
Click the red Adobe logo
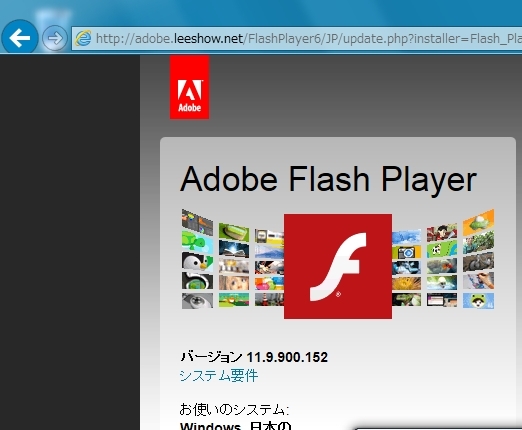(x=190, y=87)
